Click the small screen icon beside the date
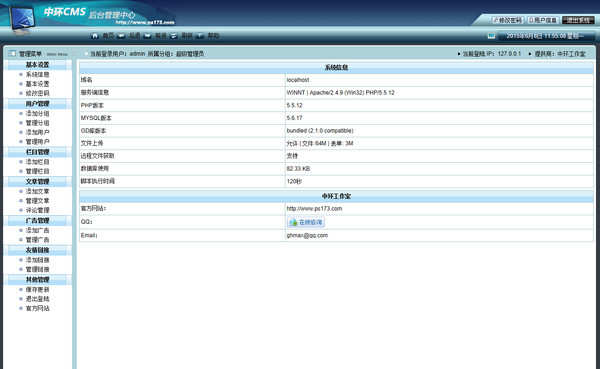Viewport: 600px width, 369px height. (491, 36)
